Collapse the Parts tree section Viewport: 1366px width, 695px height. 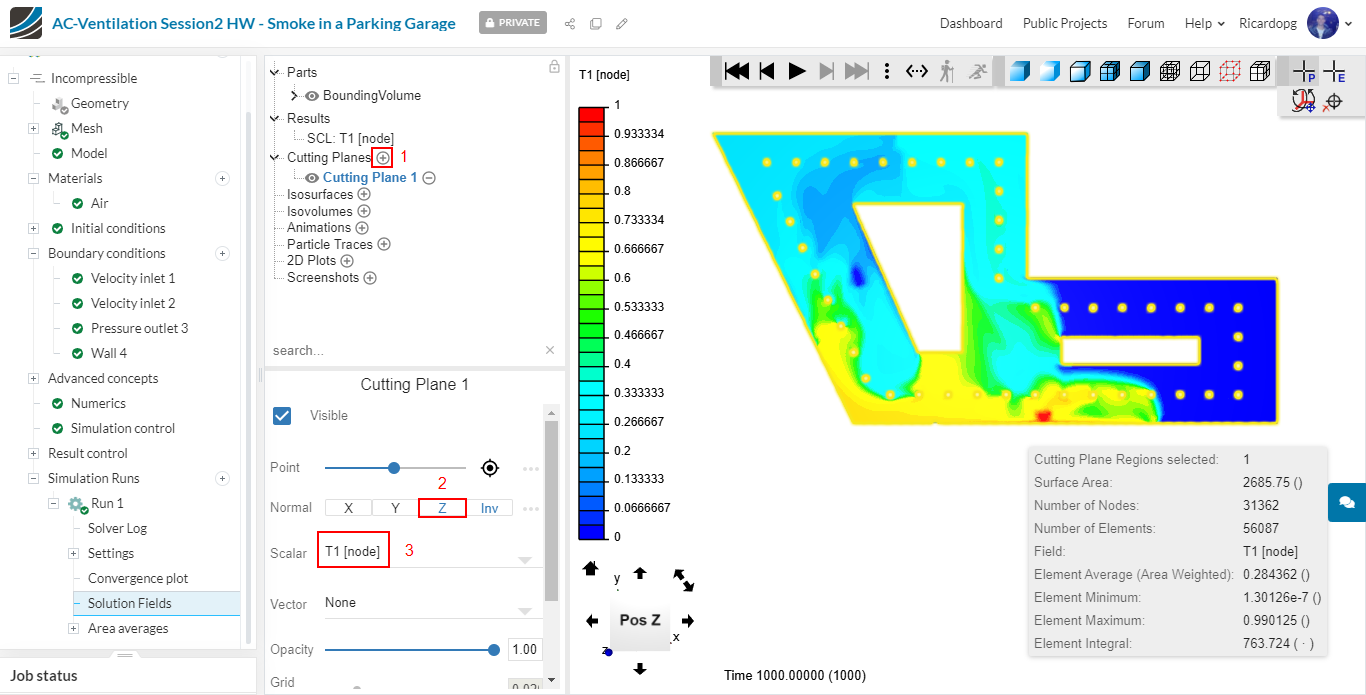pyautogui.click(x=275, y=72)
